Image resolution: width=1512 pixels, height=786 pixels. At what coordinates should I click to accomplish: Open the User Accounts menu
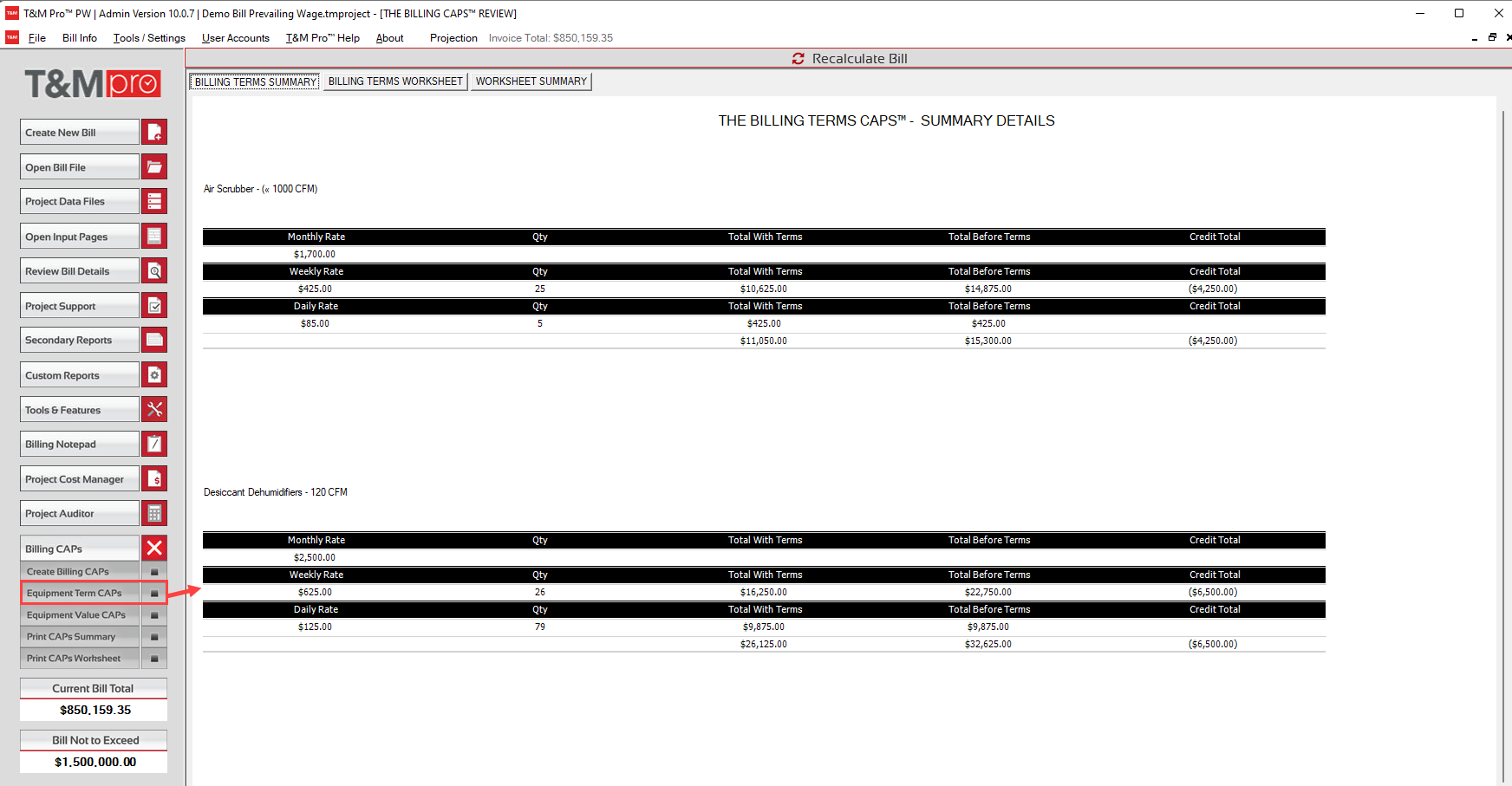pyautogui.click(x=236, y=38)
